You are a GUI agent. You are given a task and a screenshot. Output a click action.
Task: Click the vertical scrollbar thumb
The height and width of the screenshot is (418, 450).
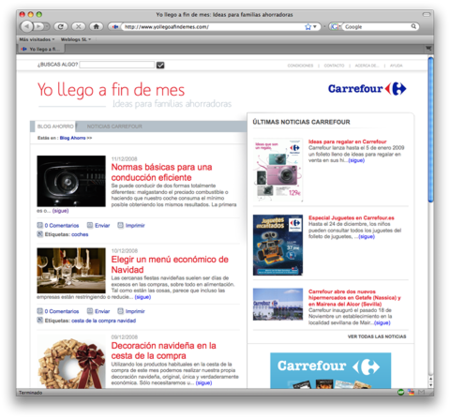click(x=431, y=129)
